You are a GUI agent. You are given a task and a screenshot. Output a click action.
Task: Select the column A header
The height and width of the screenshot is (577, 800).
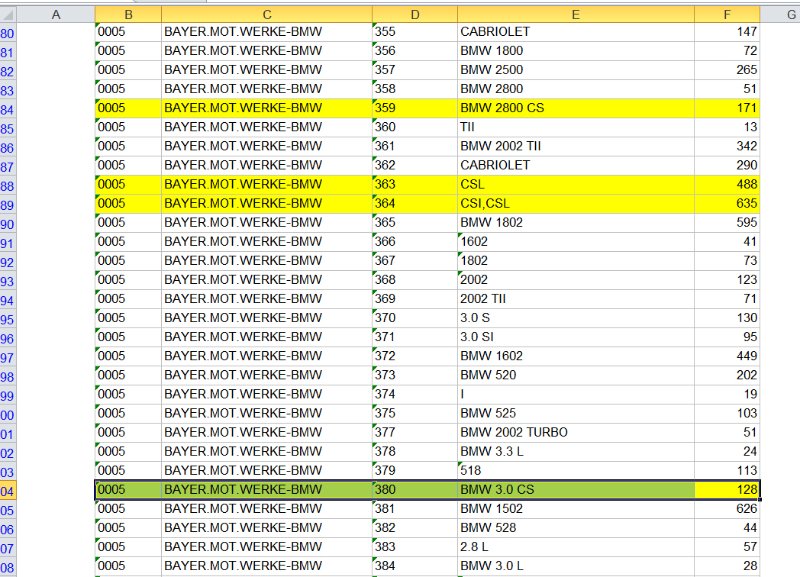click(56, 12)
